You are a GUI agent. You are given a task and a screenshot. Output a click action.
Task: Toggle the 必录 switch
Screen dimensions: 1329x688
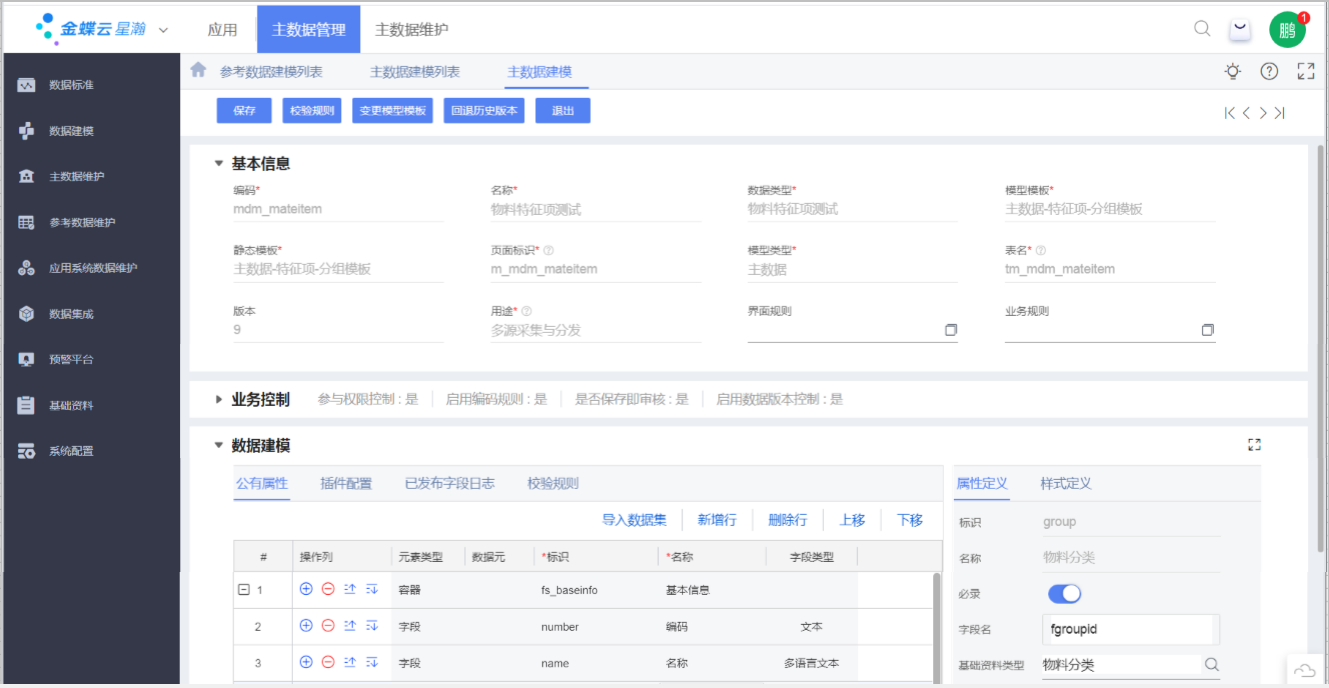point(1065,594)
